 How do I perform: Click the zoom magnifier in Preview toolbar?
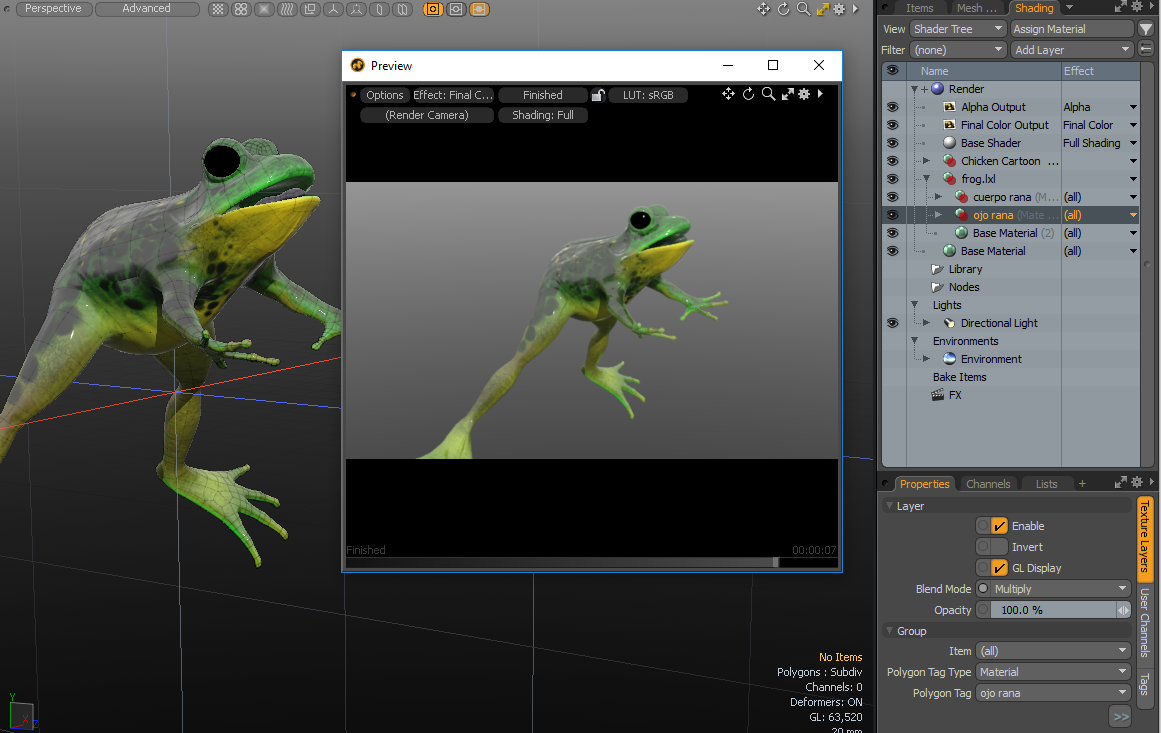(768, 94)
